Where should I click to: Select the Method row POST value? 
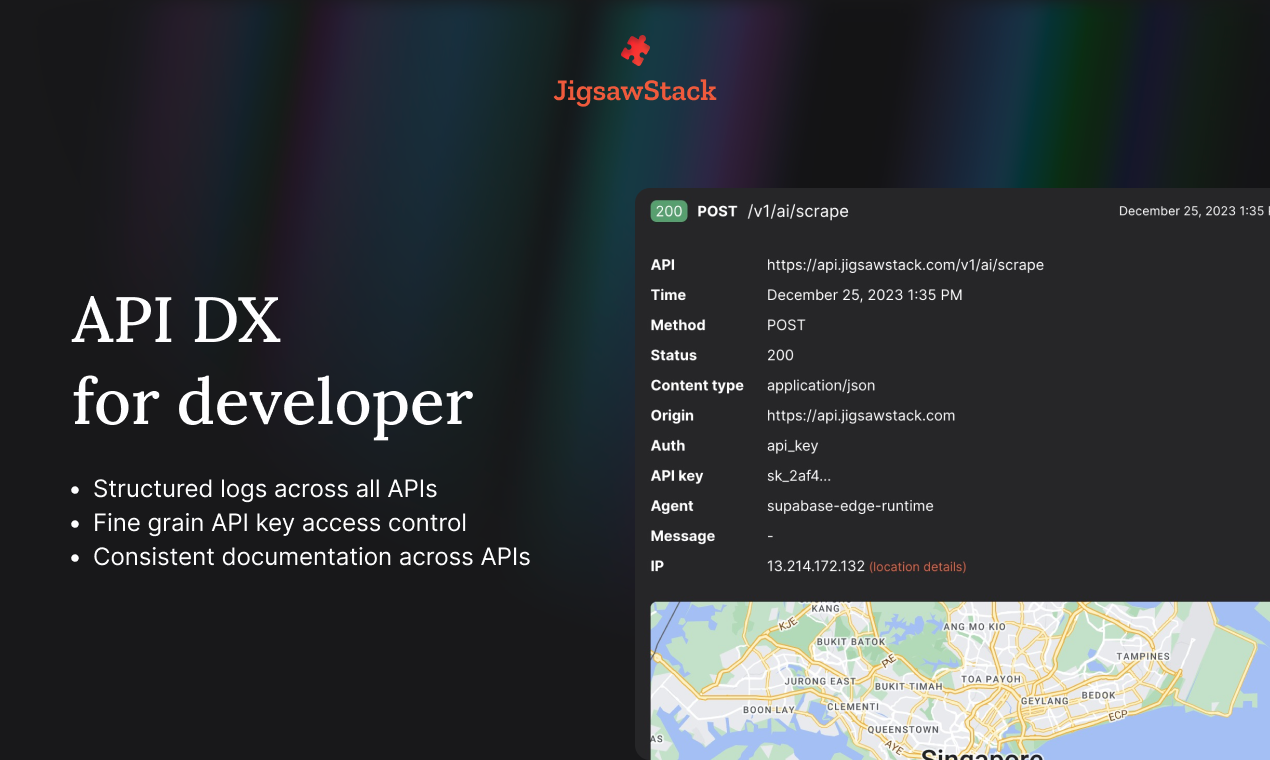point(786,325)
